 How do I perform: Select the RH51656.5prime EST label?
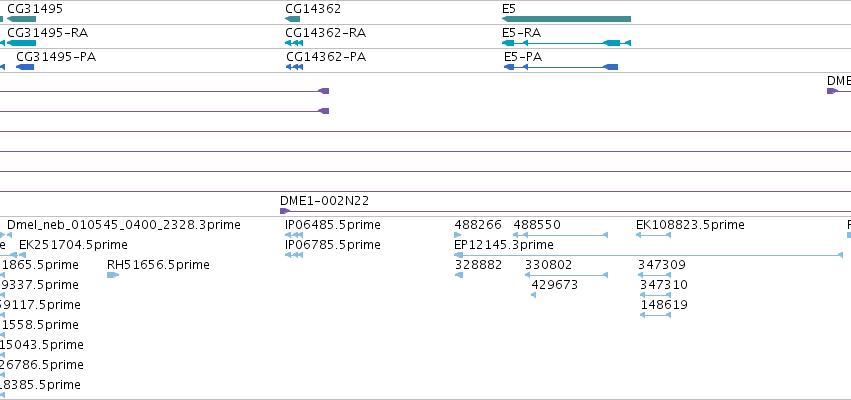click(x=158, y=265)
